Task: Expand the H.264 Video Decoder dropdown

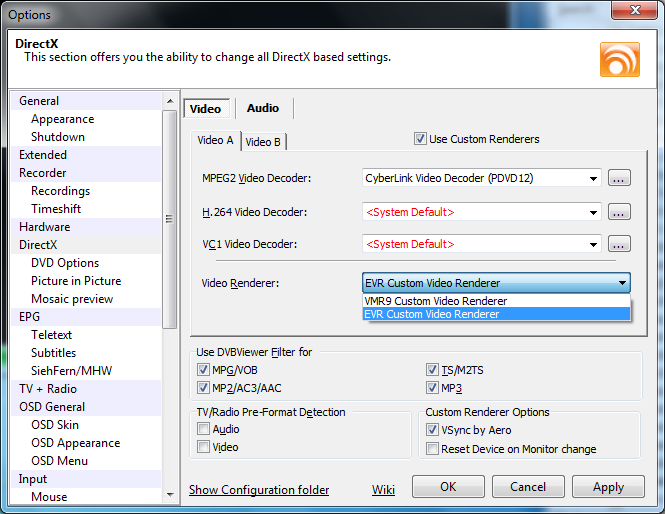Action: (593, 212)
